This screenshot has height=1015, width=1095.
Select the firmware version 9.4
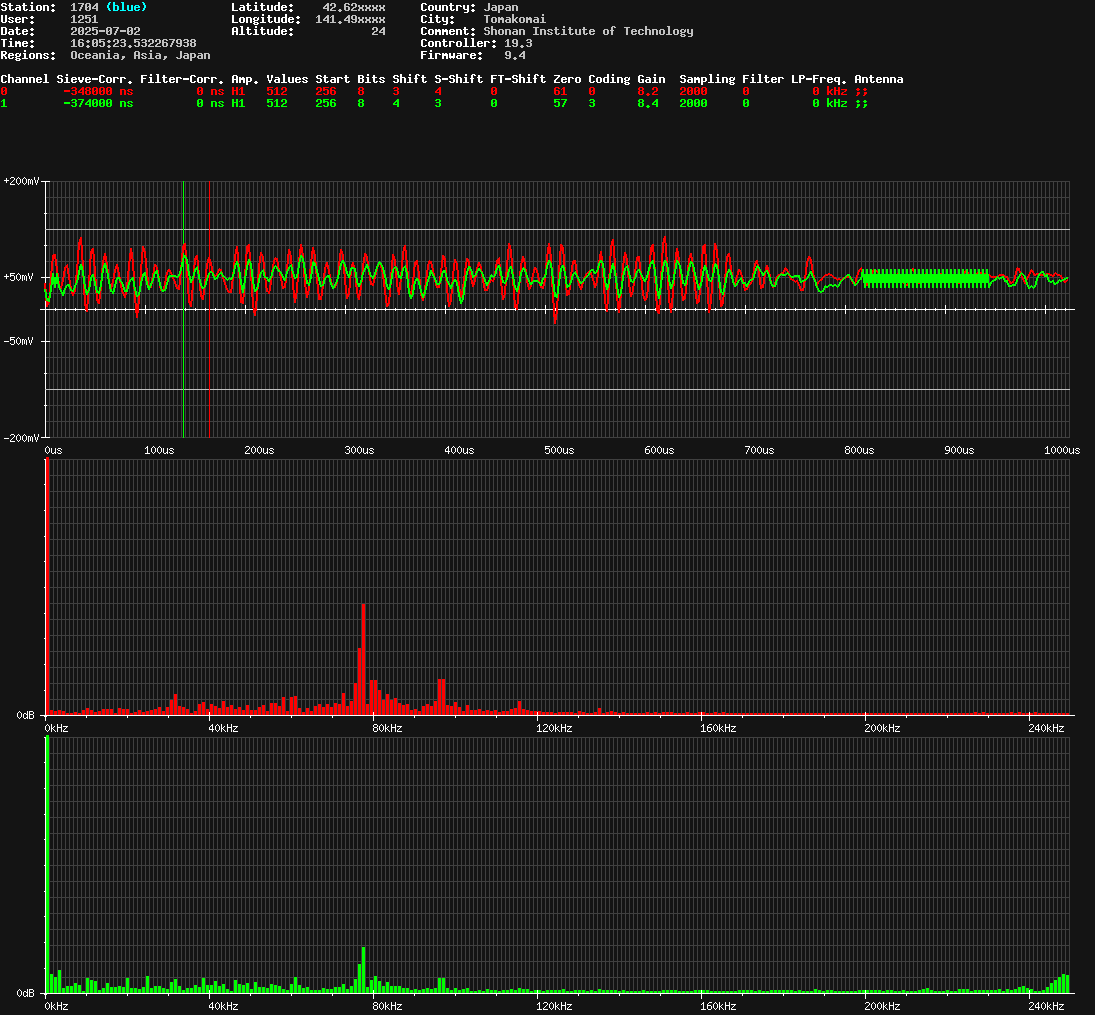click(515, 55)
